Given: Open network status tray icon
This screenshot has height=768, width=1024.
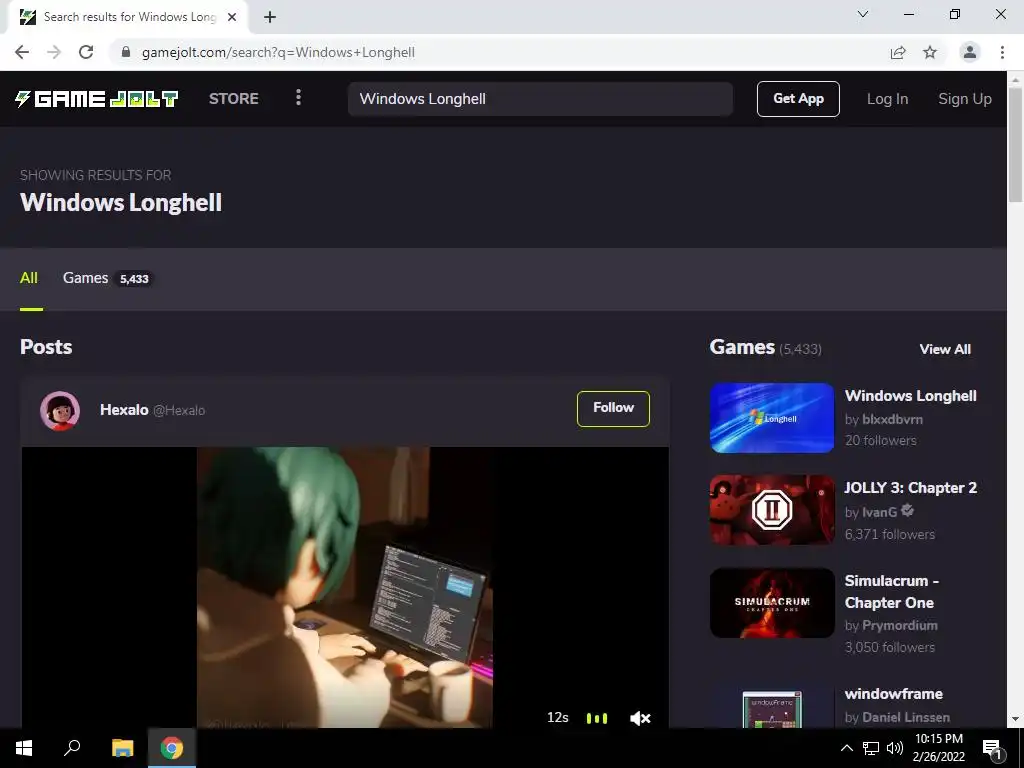Looking at the screenshot, I should click(x=871, y=748).
